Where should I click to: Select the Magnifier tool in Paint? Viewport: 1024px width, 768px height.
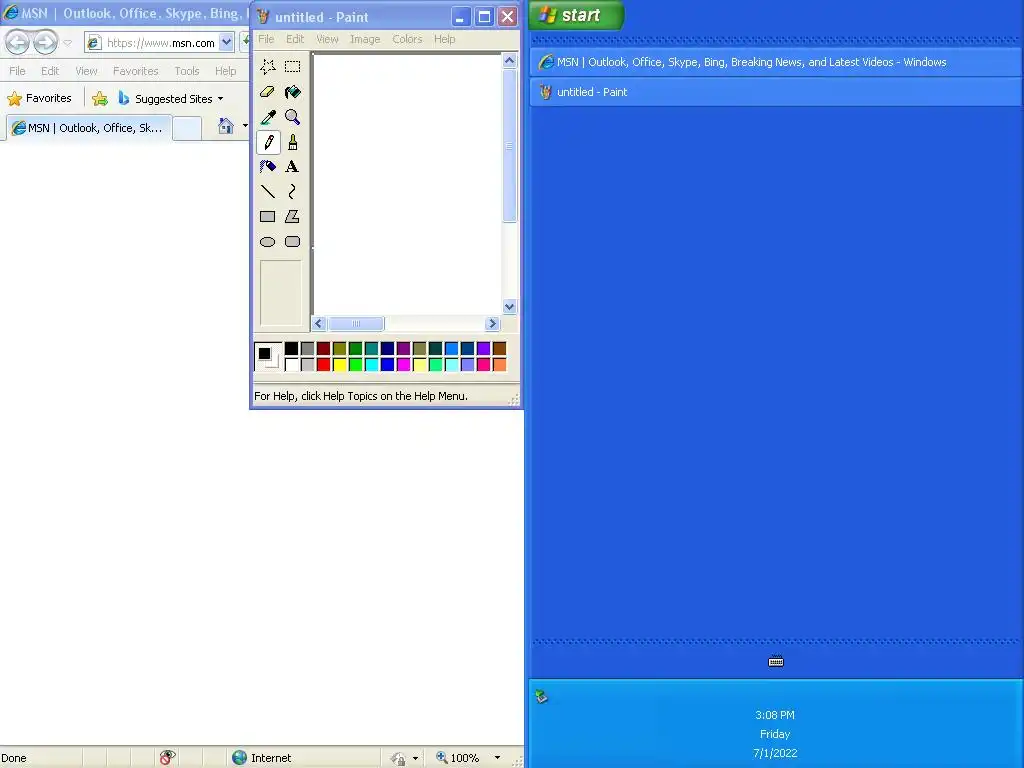[292, 117]
